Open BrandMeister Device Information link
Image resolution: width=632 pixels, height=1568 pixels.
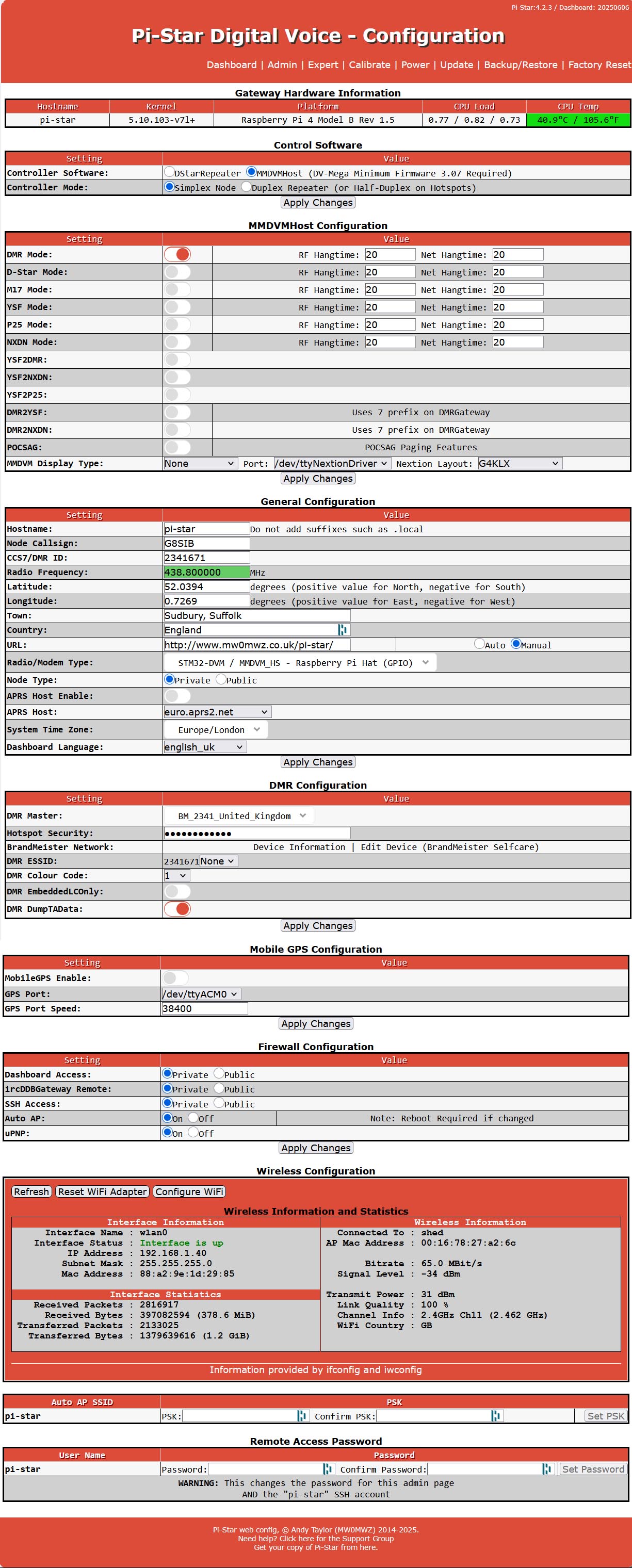[x=299, y=847]
